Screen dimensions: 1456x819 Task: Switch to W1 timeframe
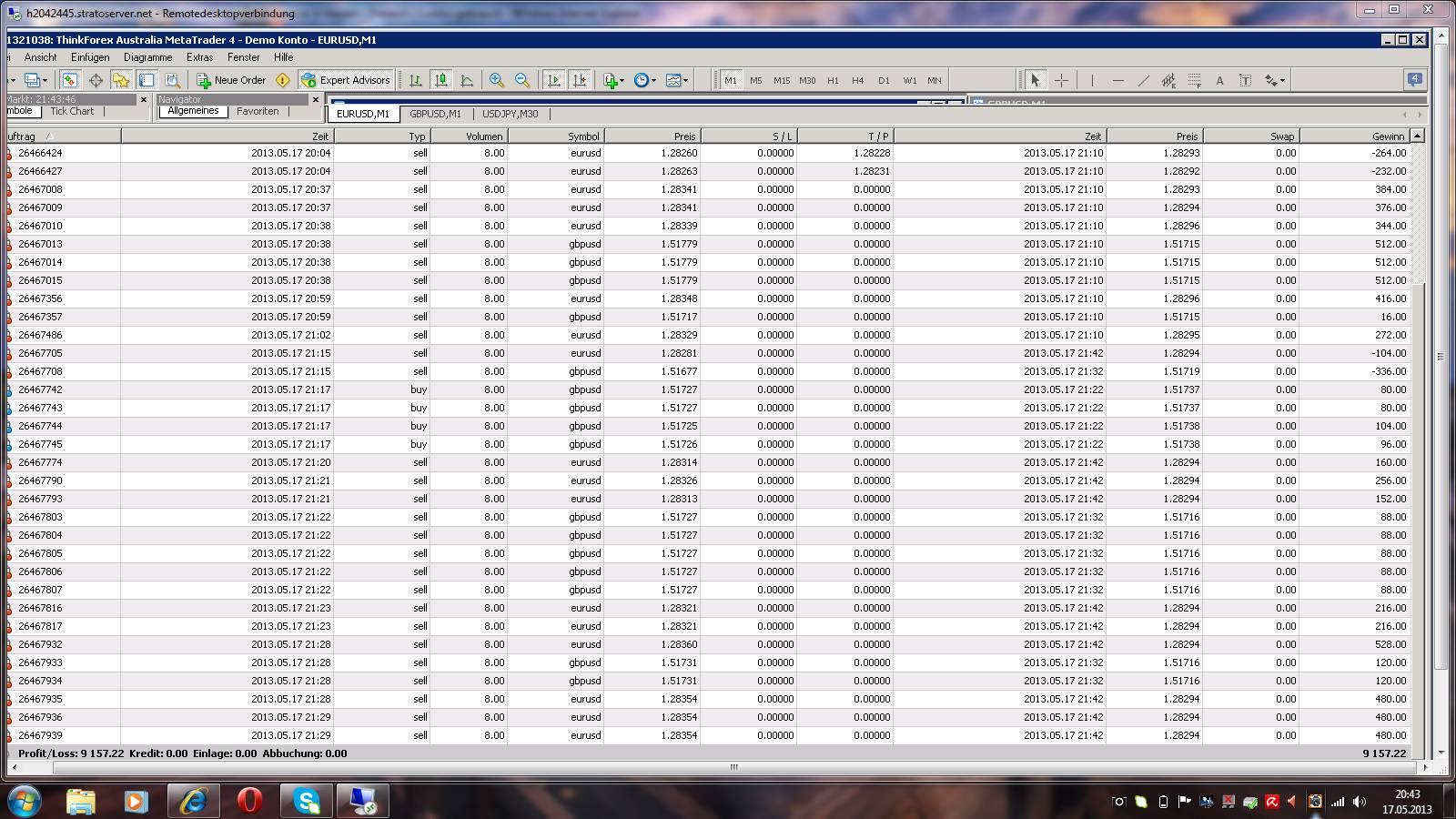pyautogui.click(x=910, y=80)
